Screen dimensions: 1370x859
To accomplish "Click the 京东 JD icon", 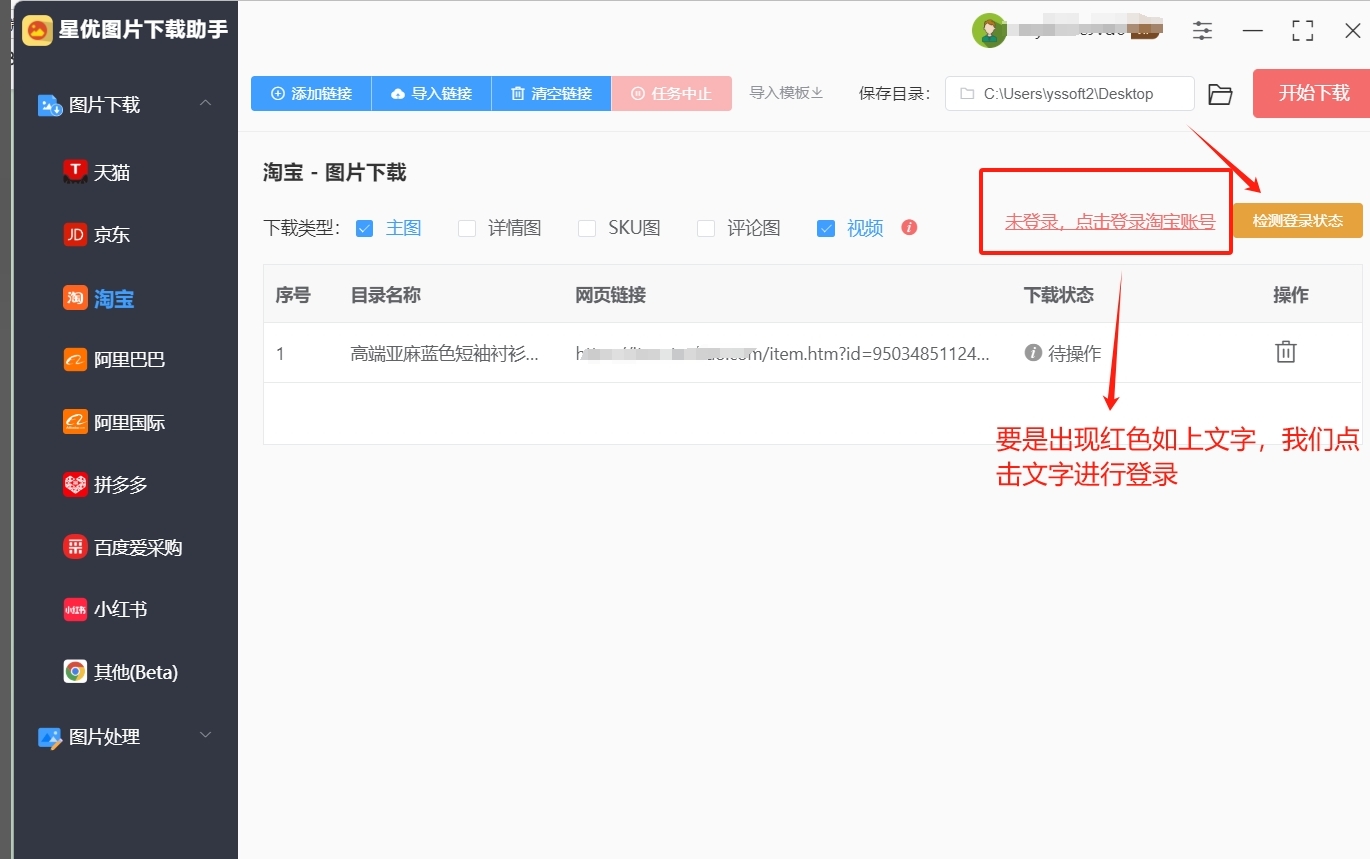I will [75, 235].
